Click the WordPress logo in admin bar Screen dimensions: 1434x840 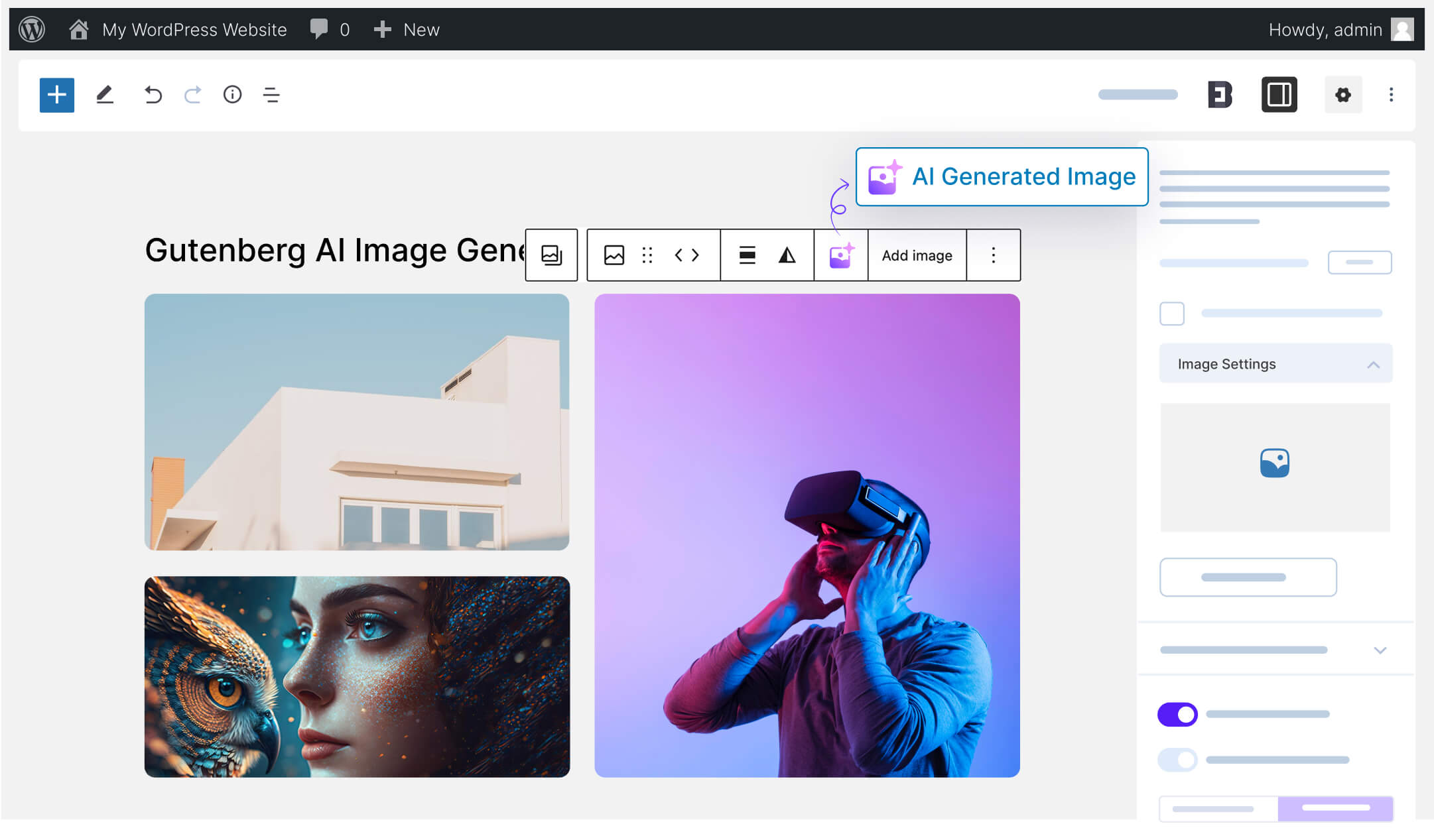coord(31,29)
